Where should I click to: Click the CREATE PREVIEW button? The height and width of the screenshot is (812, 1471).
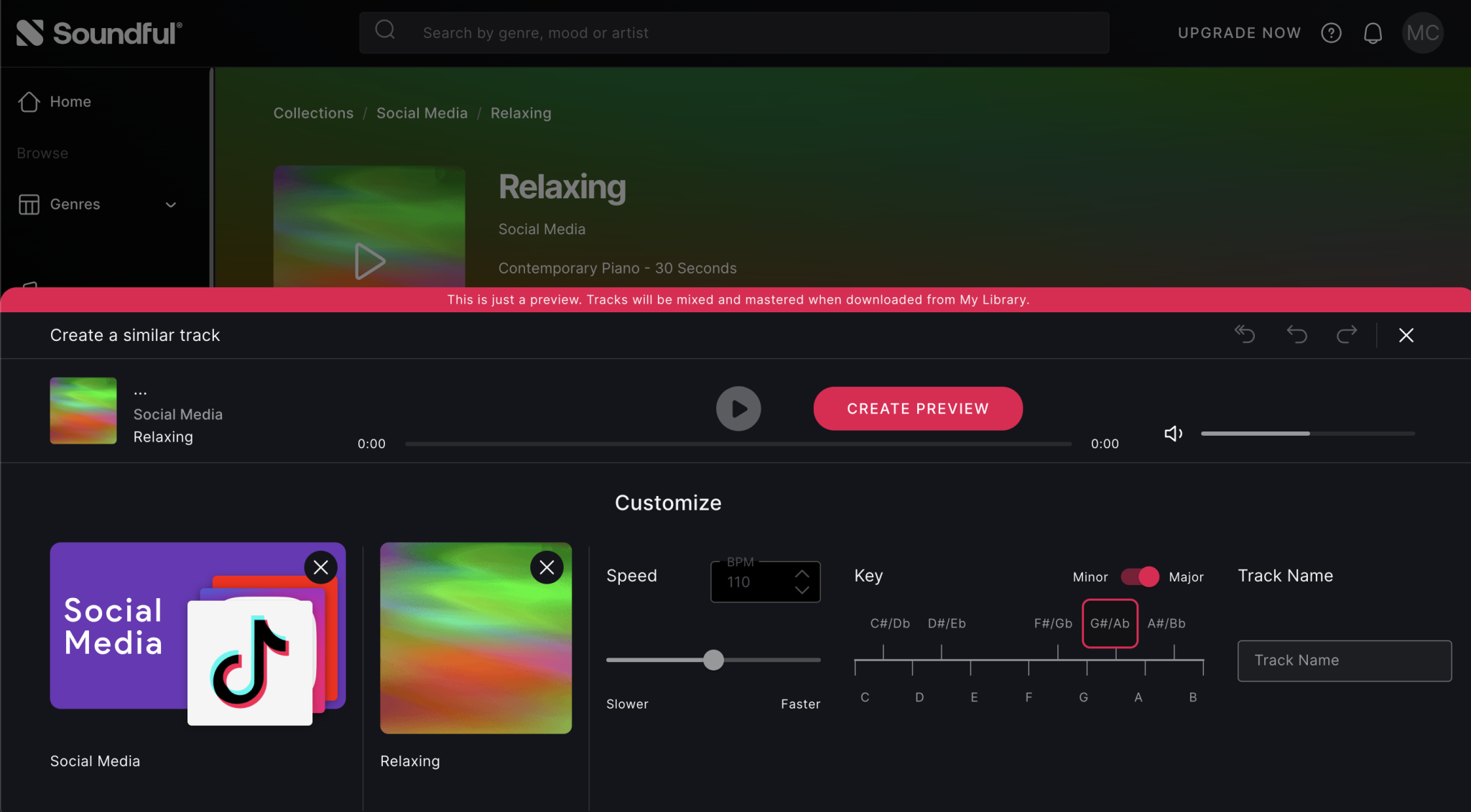[917, 409]
